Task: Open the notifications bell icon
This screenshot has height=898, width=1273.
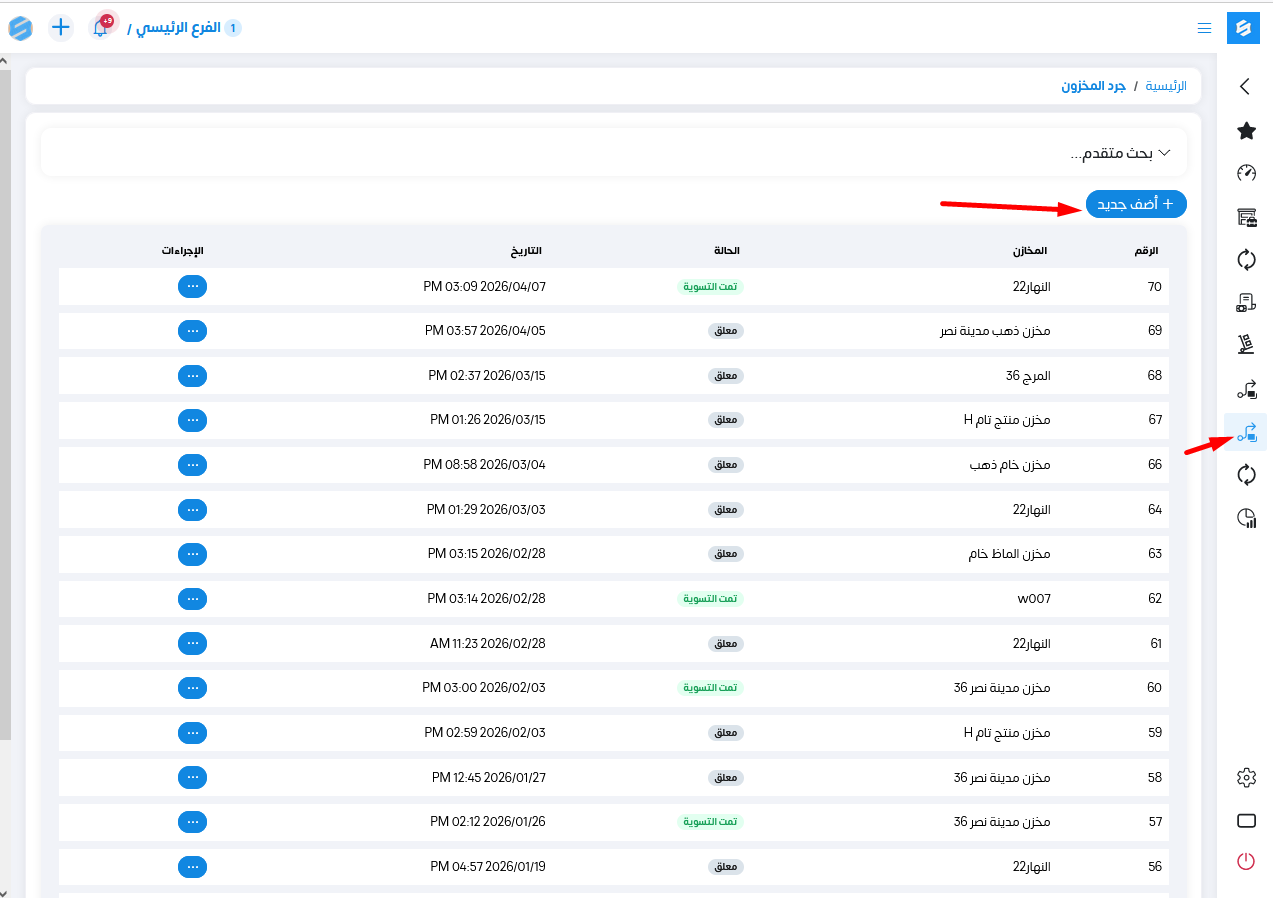Action: coord(100,27)
